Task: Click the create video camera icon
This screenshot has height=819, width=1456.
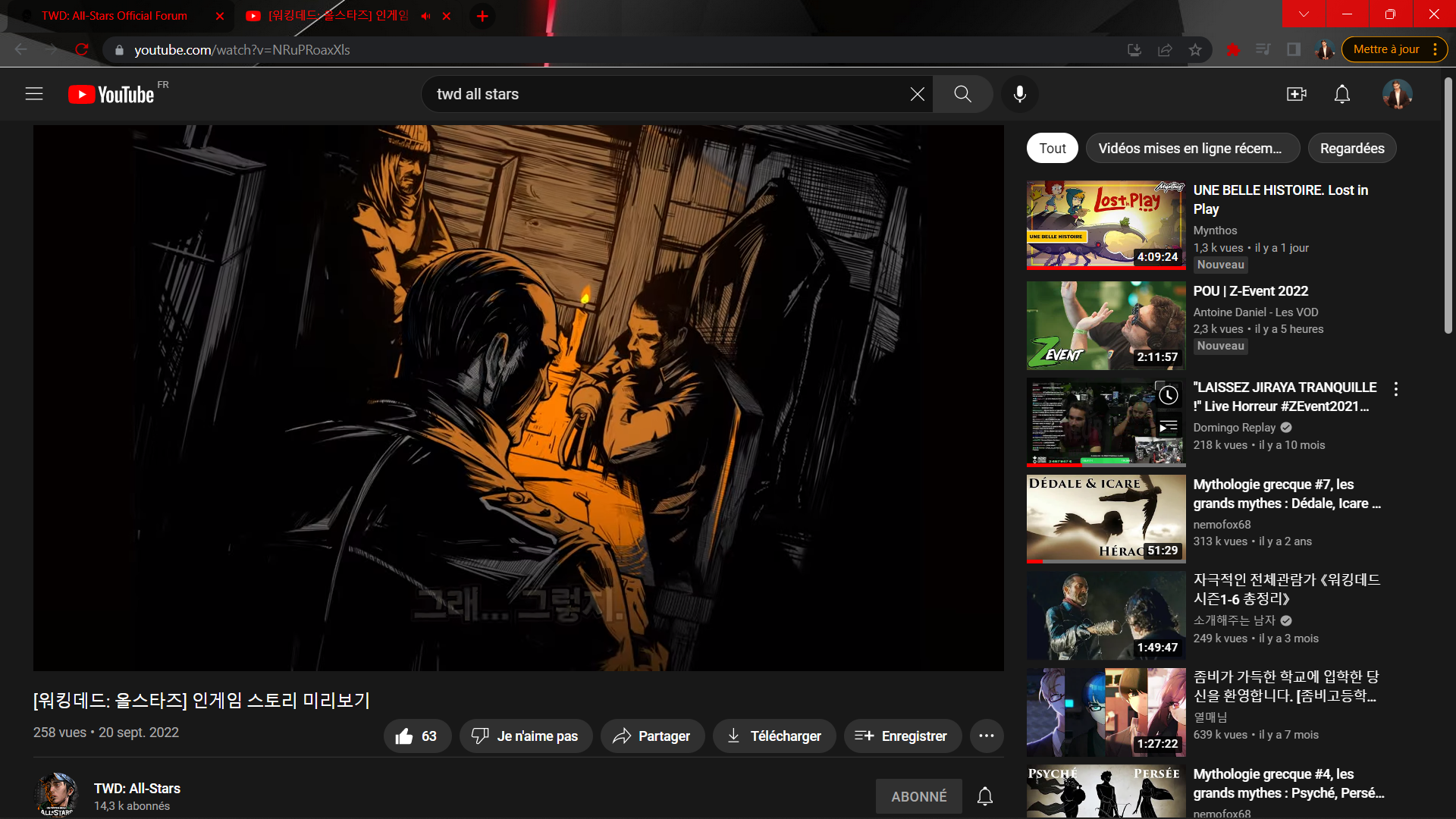Action: tap(1296, 94)
